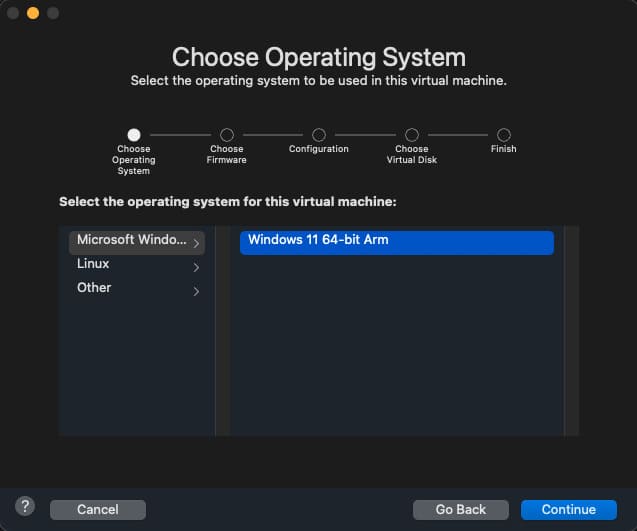The image size is (637, 531).
Task: Expand the Microsoft Windows chevron arrow
Action: (x=196, y=243)
